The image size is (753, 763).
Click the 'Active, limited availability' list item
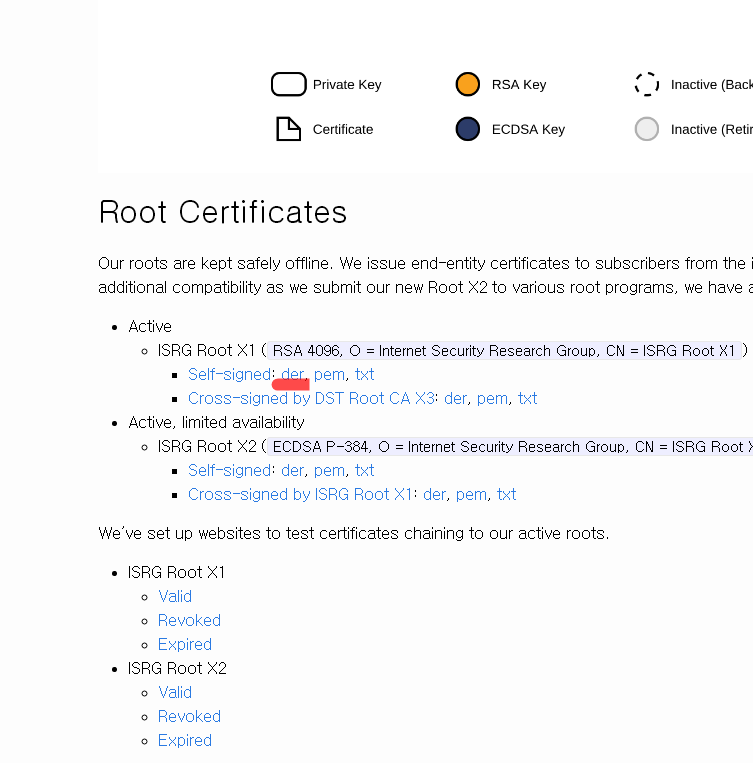(x=216, y=422)
